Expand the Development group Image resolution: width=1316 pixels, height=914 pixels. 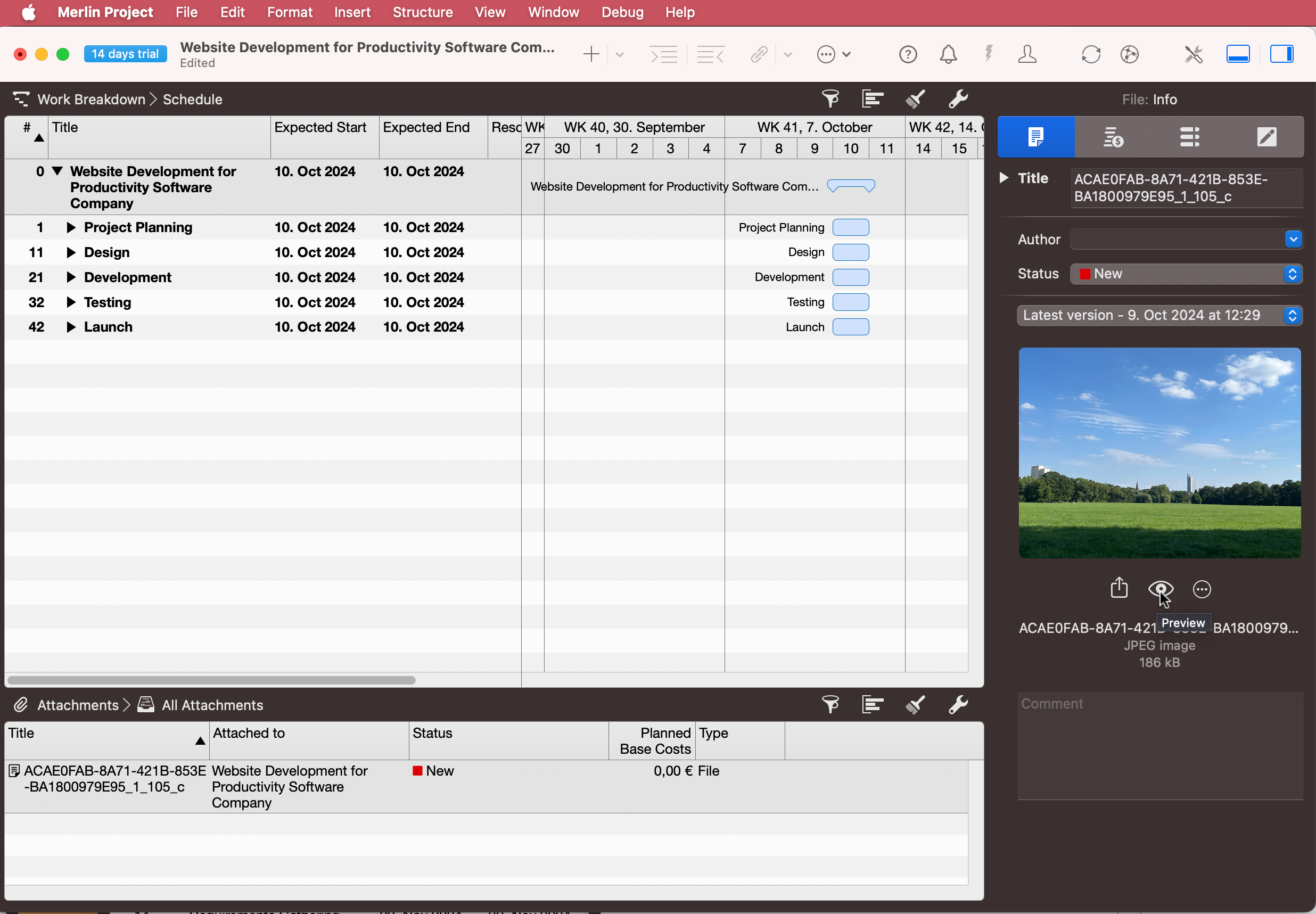[71, 277]
